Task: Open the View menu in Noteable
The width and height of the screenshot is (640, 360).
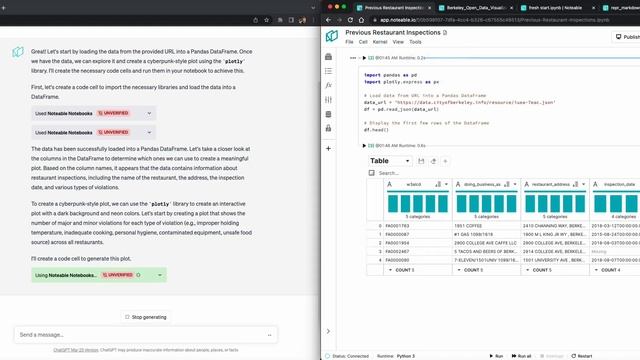Action: tap(398, 42)
